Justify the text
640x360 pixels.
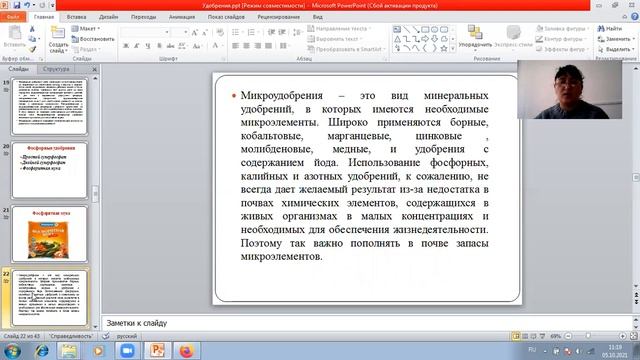point(268,46)
